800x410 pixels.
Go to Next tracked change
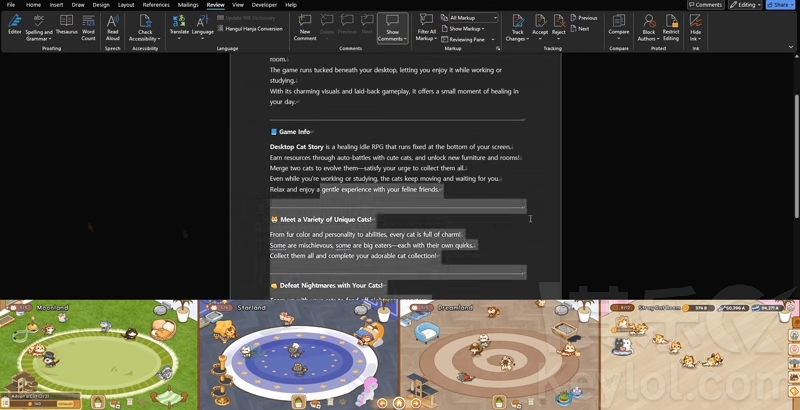tap(582, 29)
